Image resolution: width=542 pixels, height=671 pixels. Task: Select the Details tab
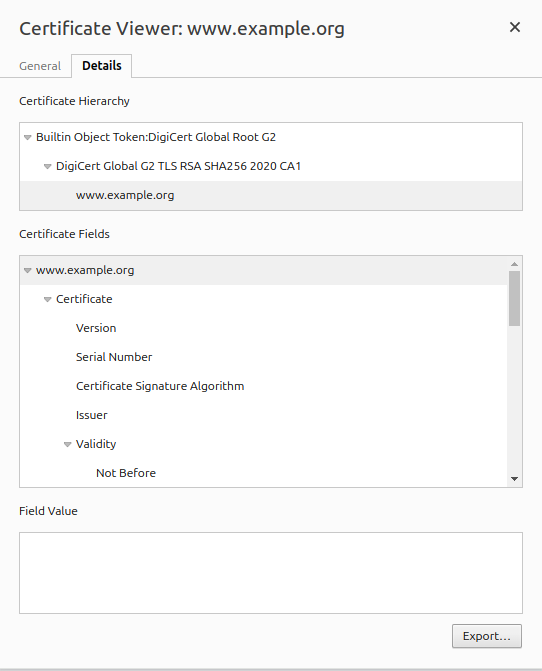tap(102, 65)
